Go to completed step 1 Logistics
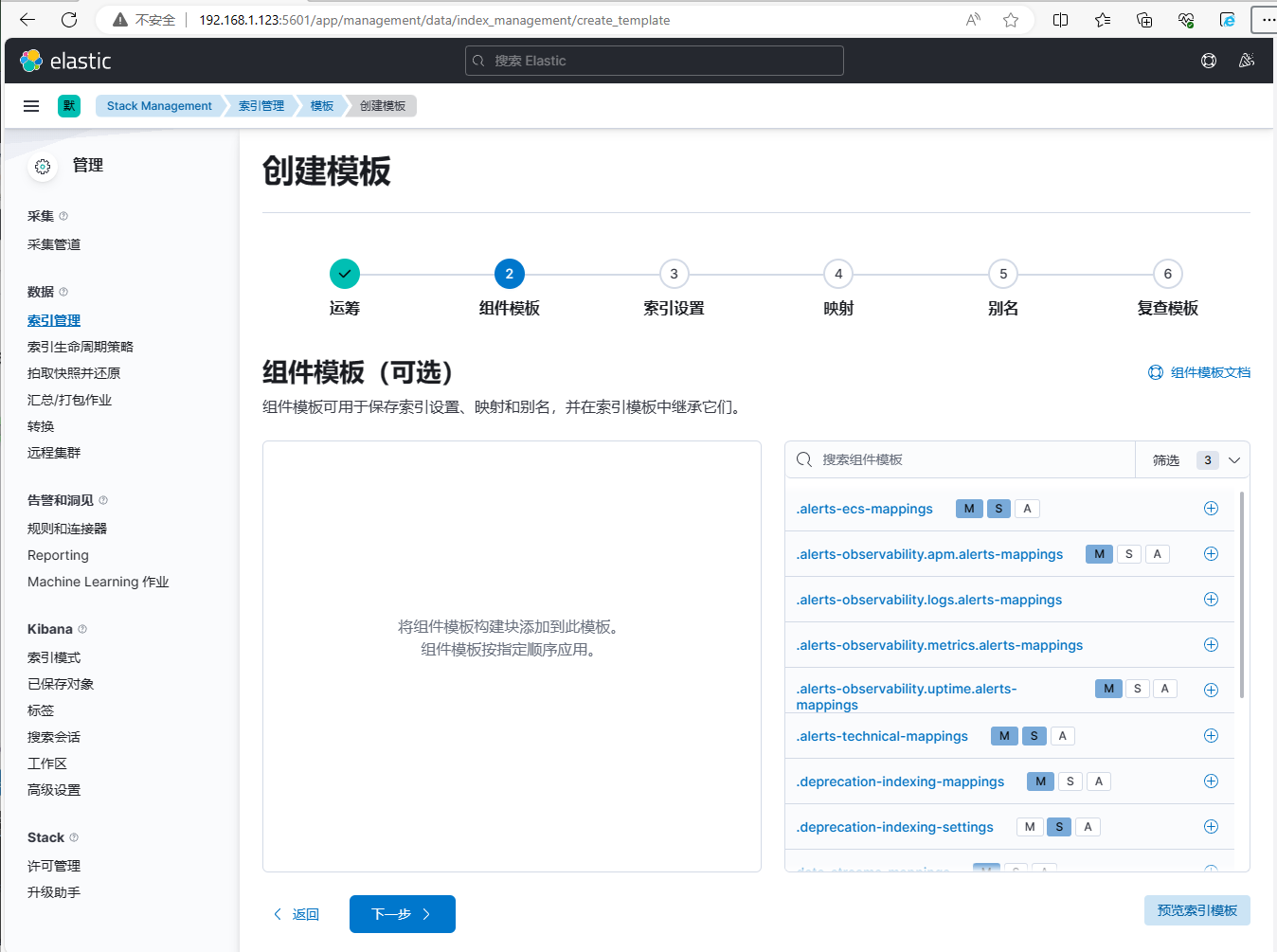This screenshot has height=952, width=1277. [x=345, y=274]
